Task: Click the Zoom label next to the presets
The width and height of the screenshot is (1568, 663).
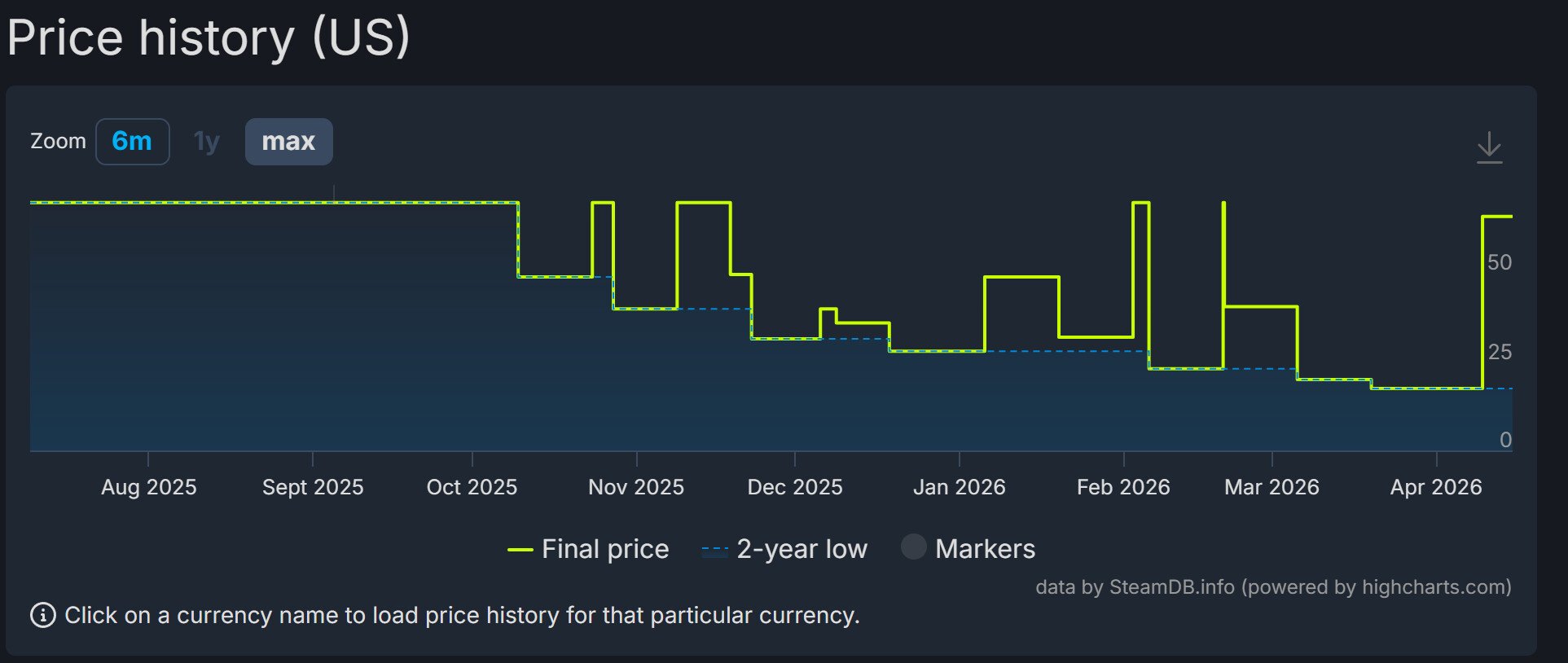Action: click(58, 140)
